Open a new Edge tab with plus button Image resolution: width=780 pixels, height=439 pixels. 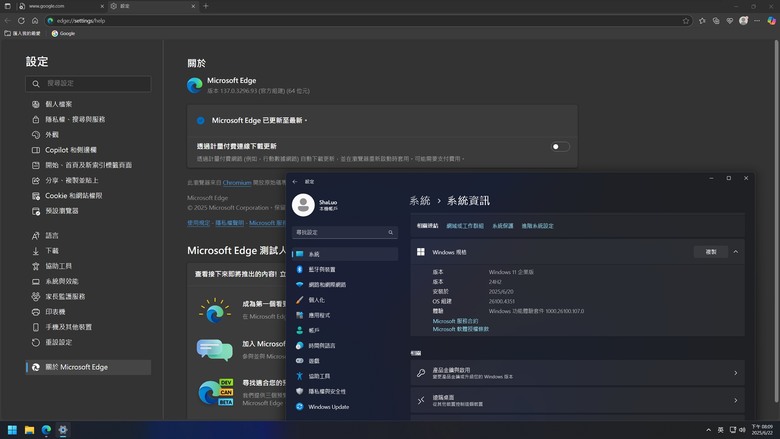[206, 6]
